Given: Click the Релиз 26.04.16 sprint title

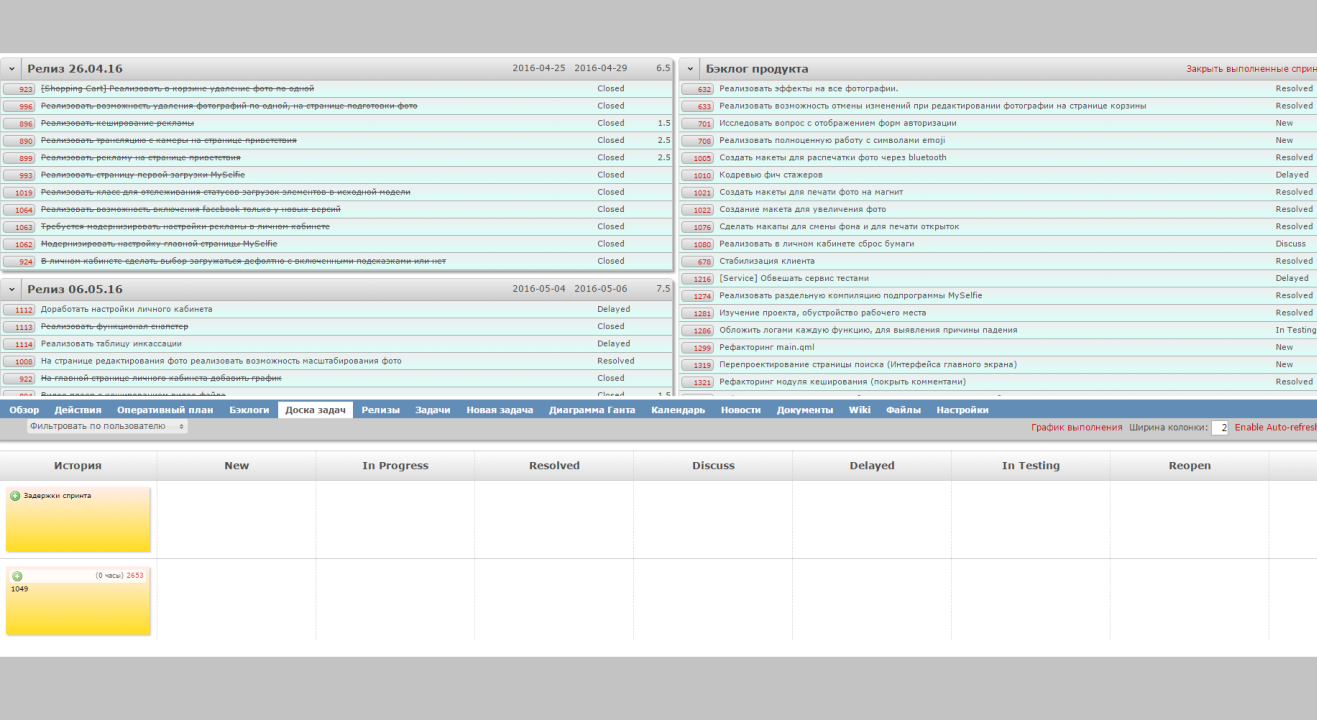Looking at the screenshot, I should coord(75,69).
